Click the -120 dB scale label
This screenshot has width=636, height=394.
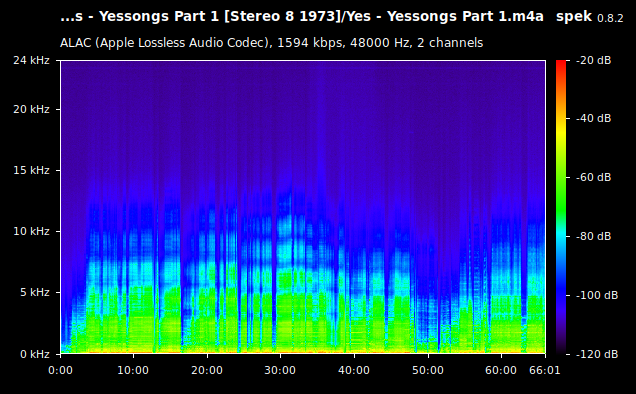click(597, 354)
